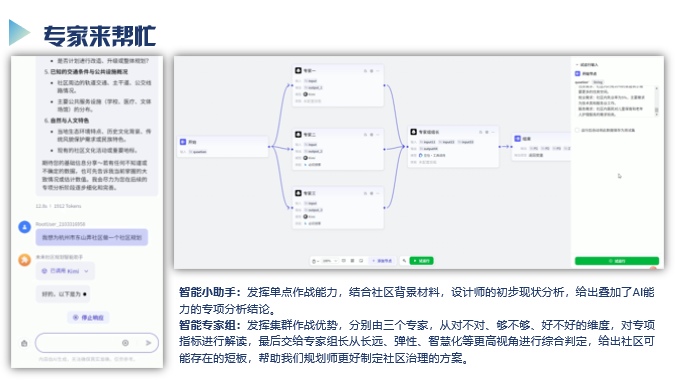Expand the 已调用 Kimi chevron
This screenshot has height=380, width=676.
pos(86,271)
